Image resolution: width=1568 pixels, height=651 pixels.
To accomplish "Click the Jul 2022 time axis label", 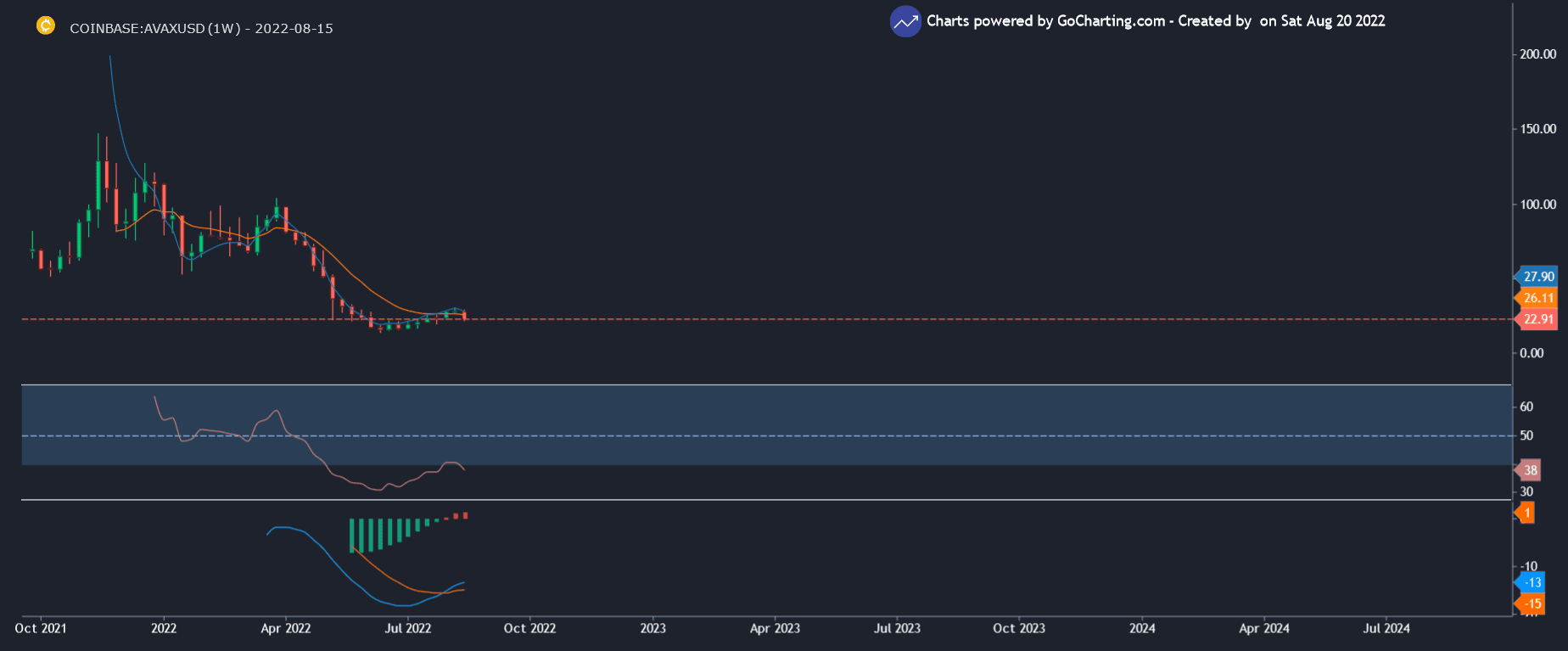I will coord(408,629).
